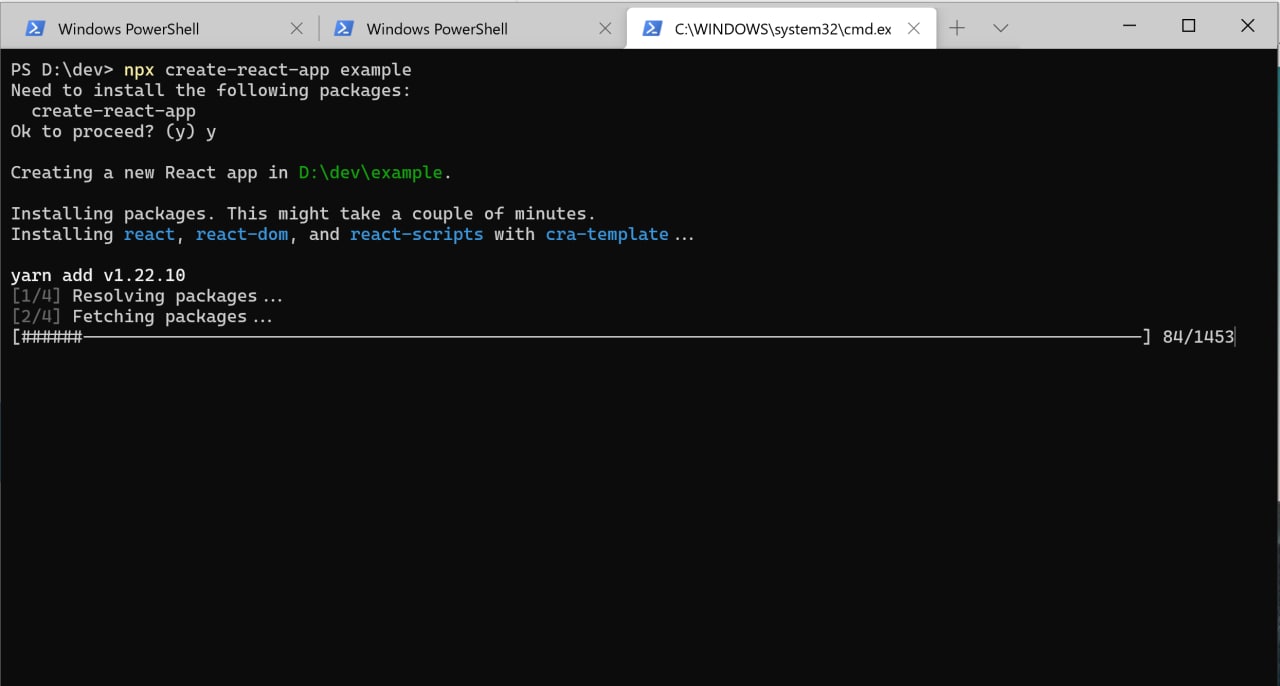Click PowerShell icon on first tab

click(x=35, y=28)
